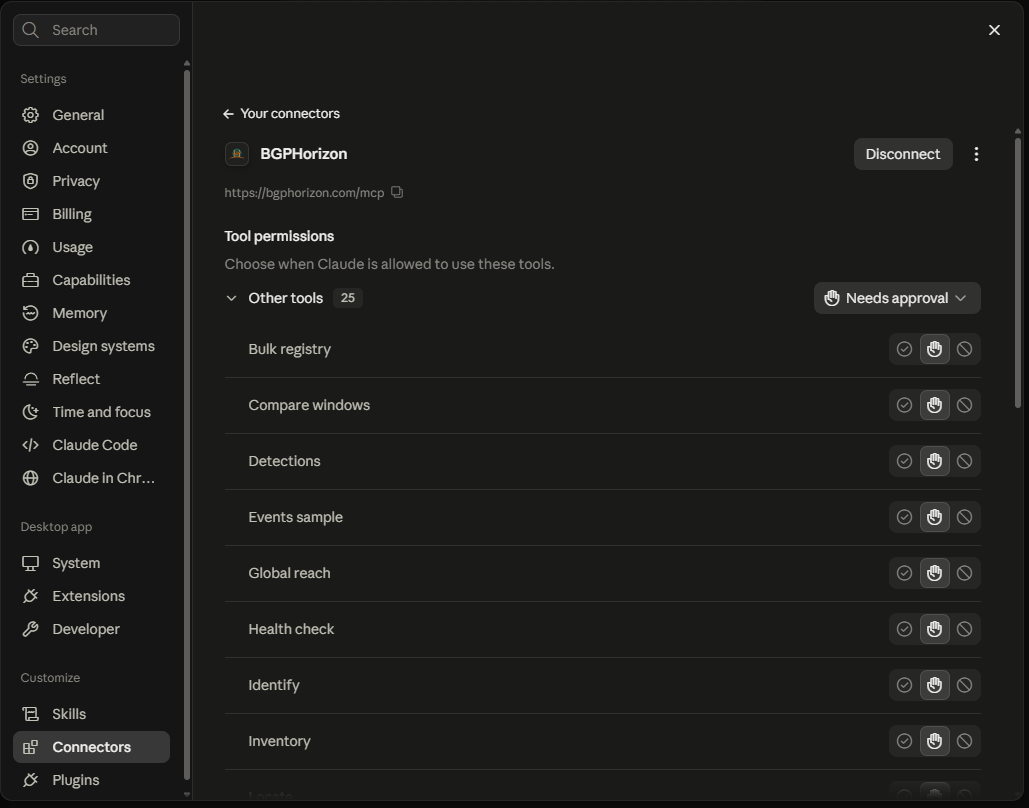
Task: Open the three-dot connector options menu
Action: tap(976, 154)
